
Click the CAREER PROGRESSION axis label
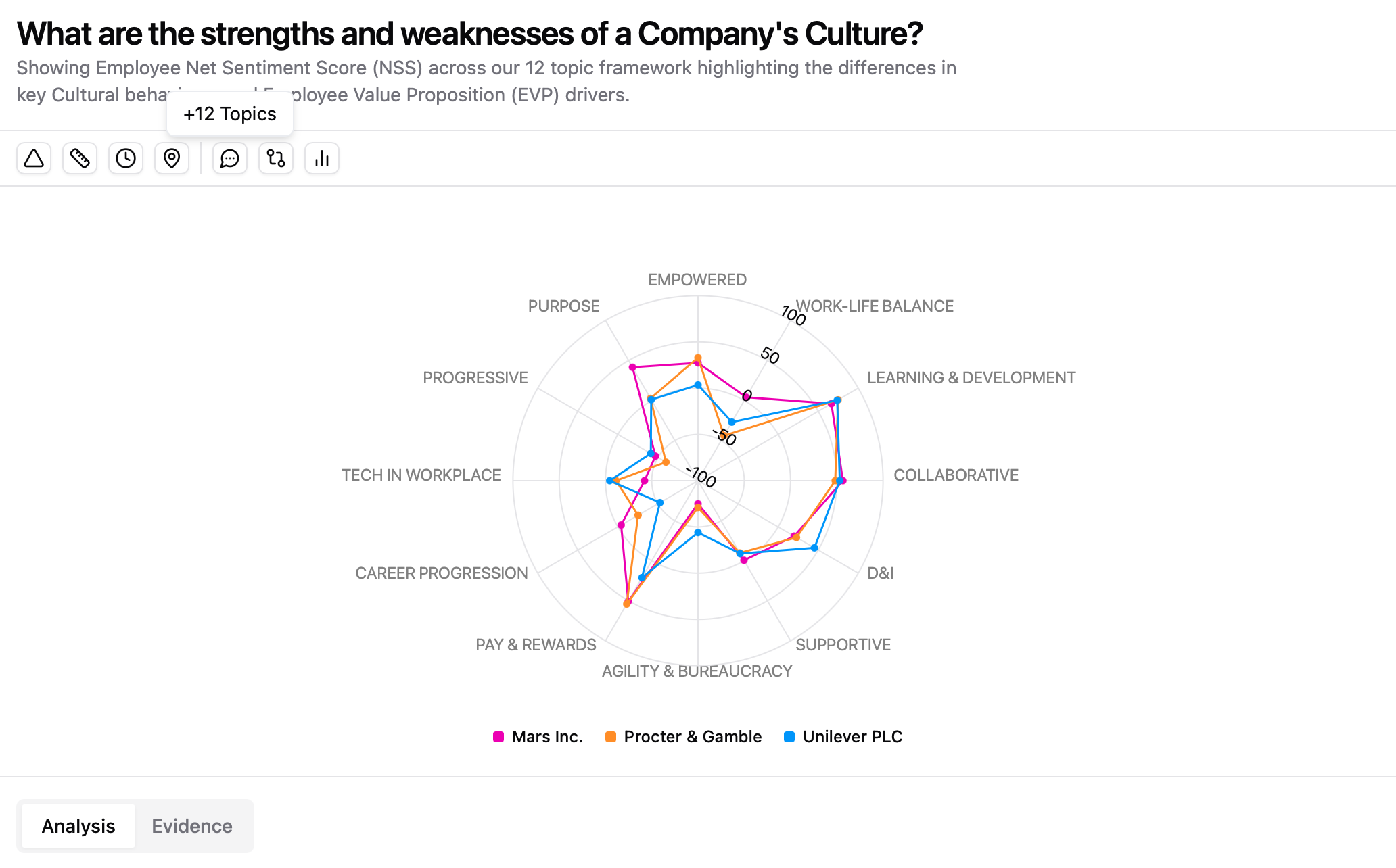(x=442, y=573)
